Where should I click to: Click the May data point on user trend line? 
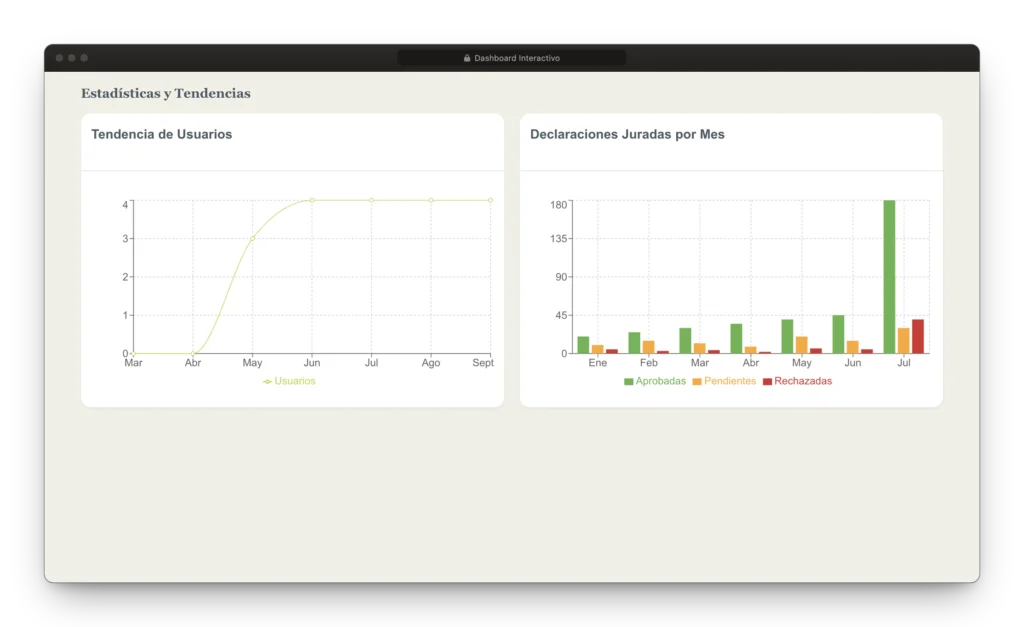tap(253, 238)
